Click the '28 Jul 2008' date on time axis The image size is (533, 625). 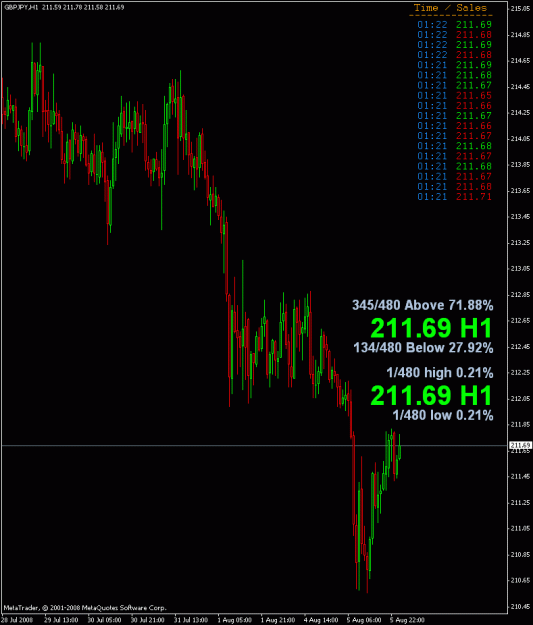click(x=17, y=620)
